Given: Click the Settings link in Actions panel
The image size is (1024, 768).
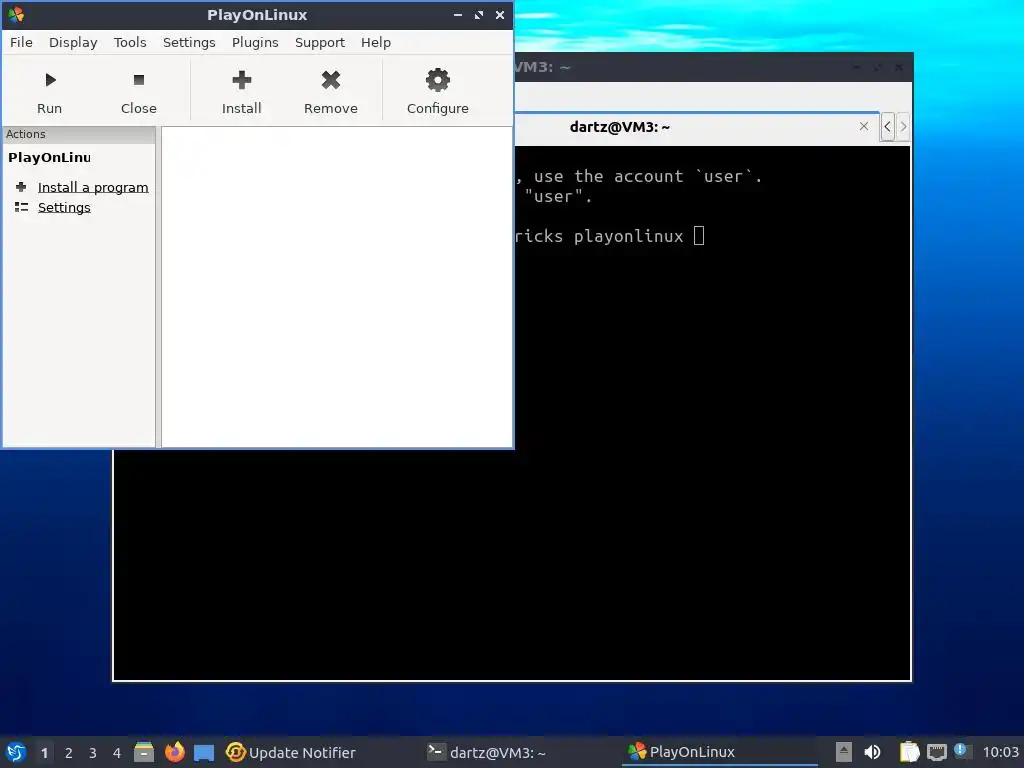Looking at the screenshot, I should click(x=64, y=207).
